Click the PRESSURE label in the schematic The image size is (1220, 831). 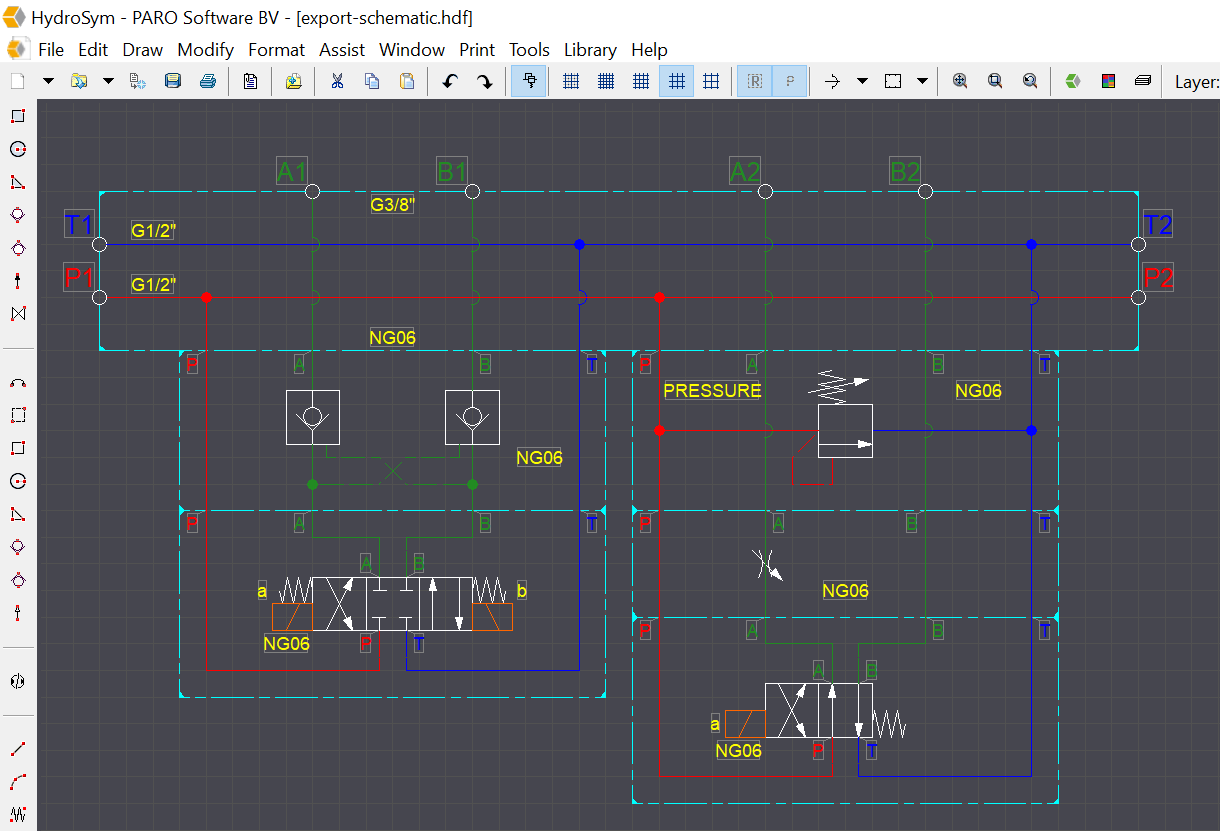[712, 391]
